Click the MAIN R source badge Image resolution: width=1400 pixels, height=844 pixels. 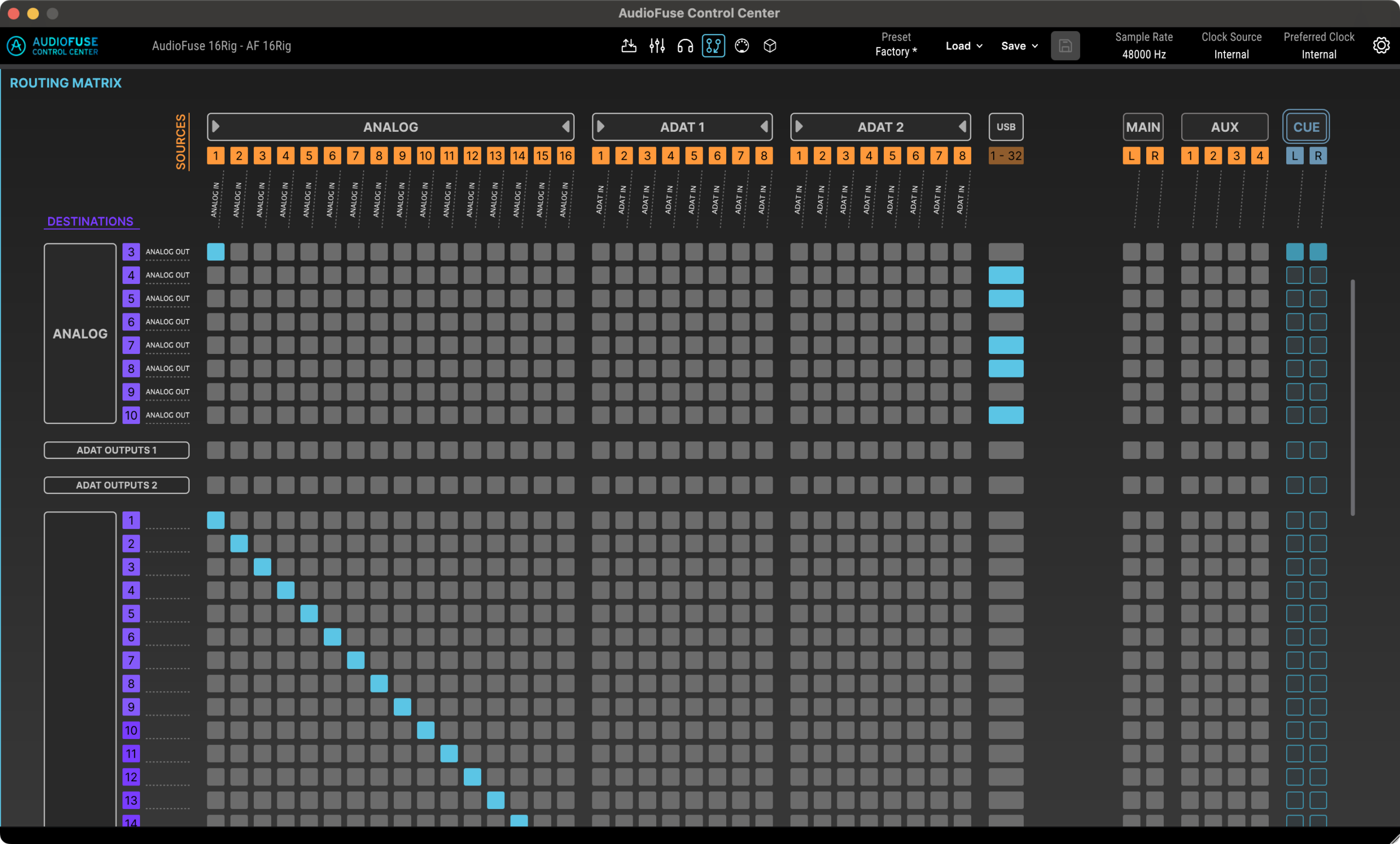[x=1154, y=156]
